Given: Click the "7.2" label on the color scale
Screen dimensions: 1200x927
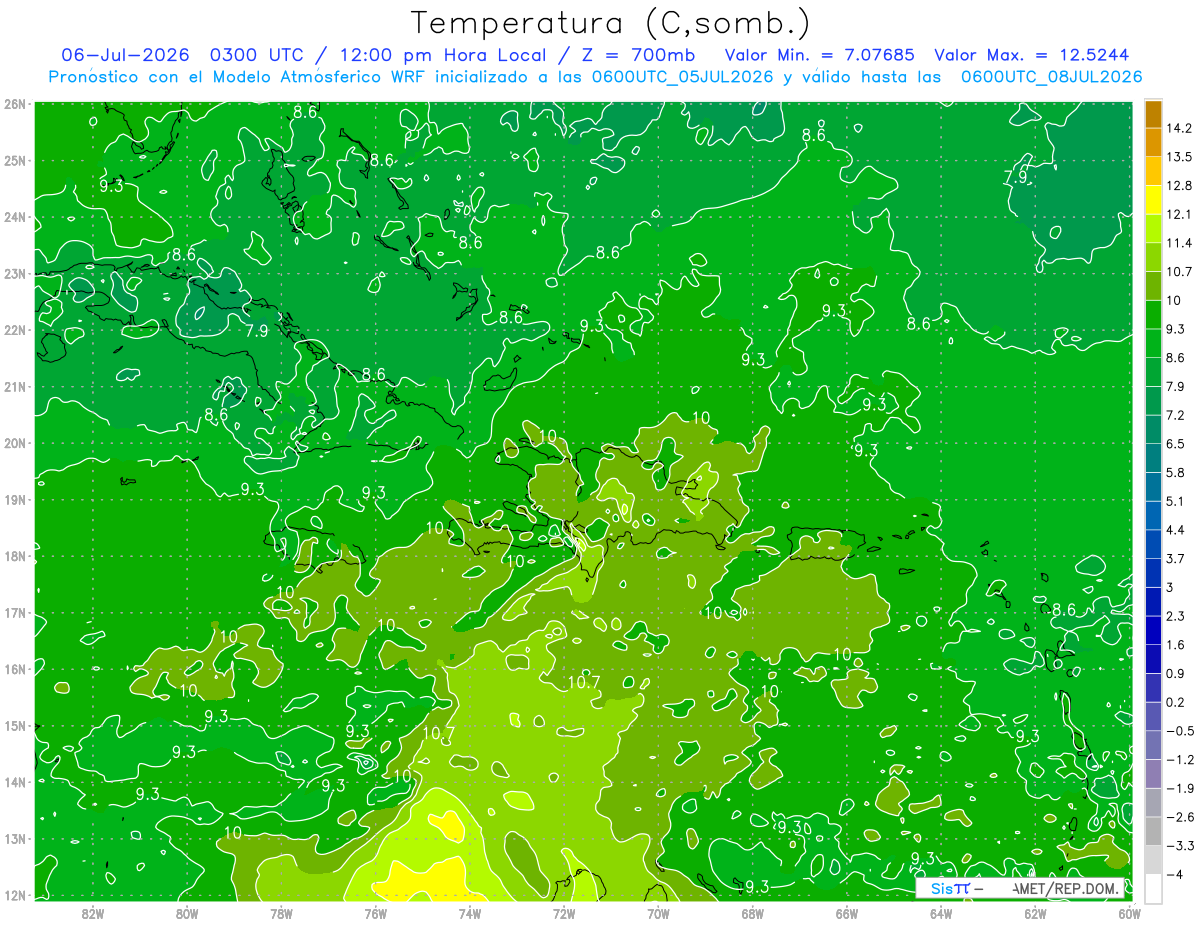Looking at the screenshot, I should (1176, 415).
